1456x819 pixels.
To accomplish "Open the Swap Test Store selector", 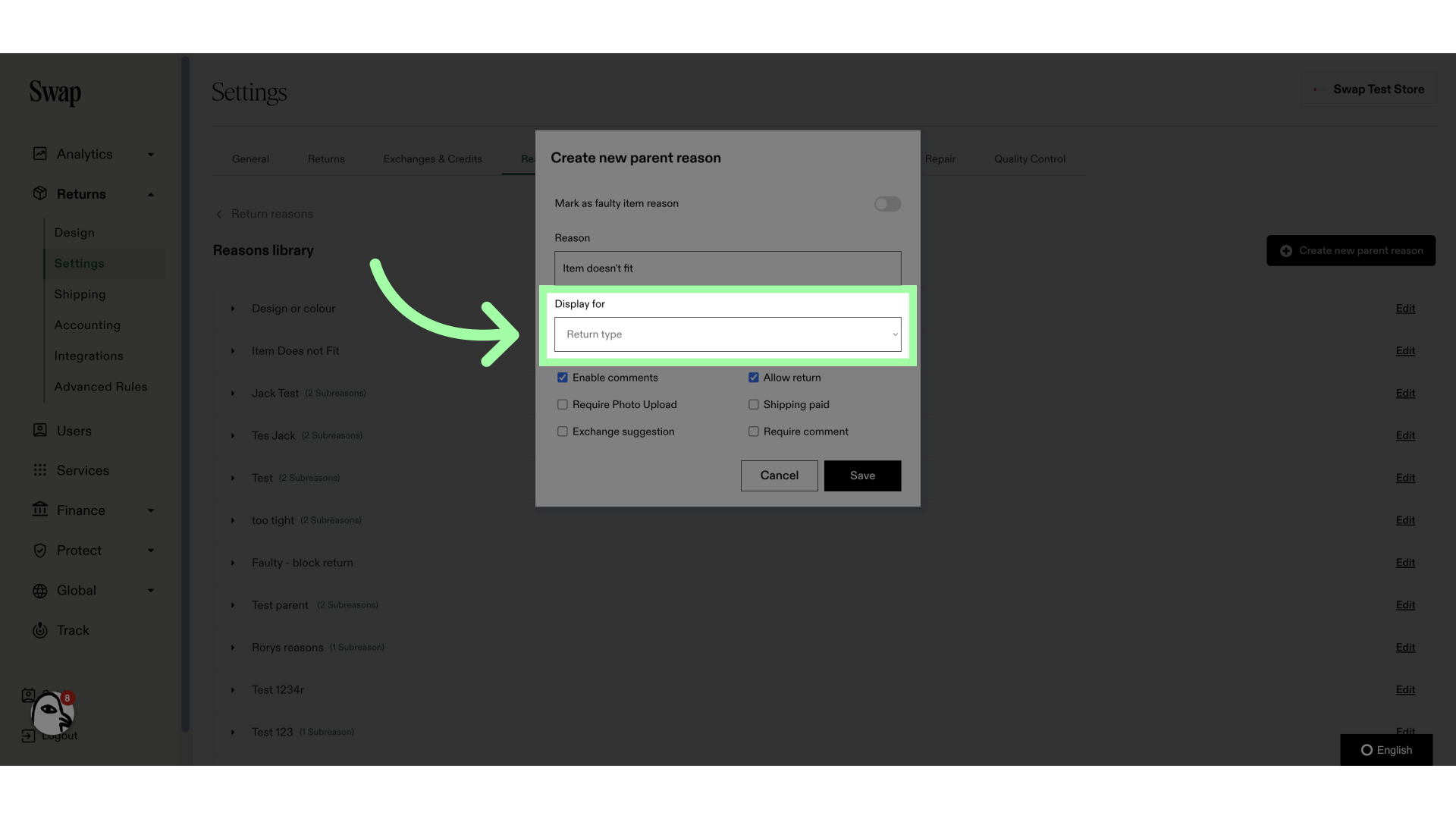I will coord(1369,89).
